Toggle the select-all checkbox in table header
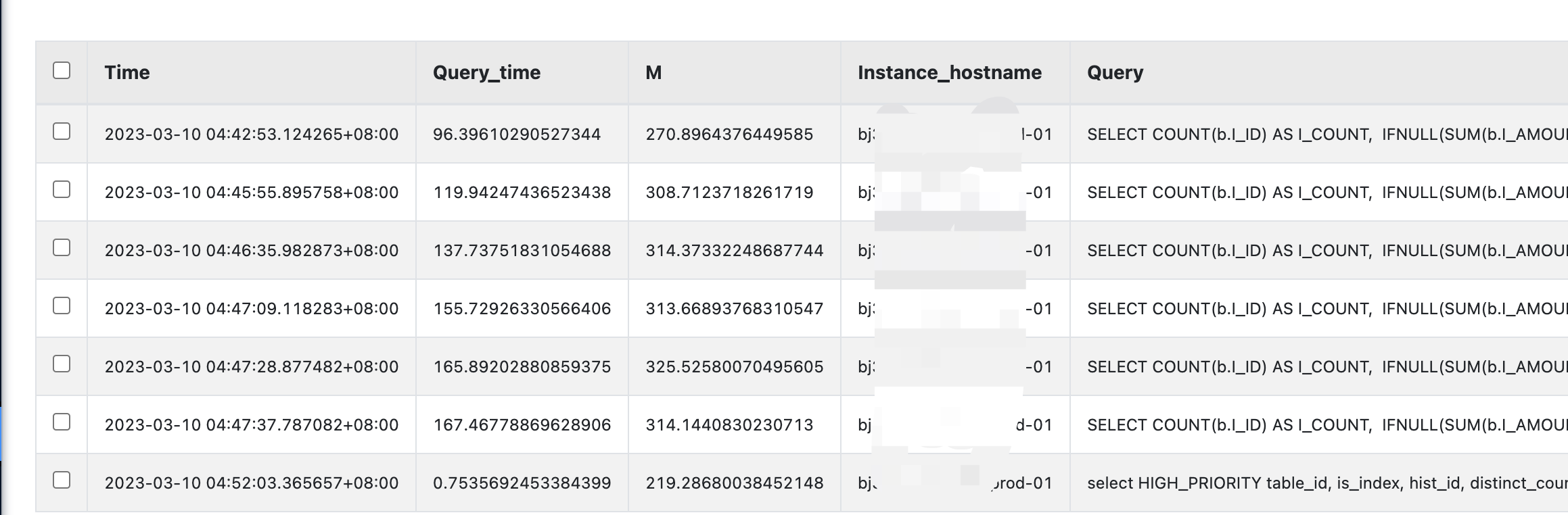This screenshot has width=1568, height=515. 62,70
